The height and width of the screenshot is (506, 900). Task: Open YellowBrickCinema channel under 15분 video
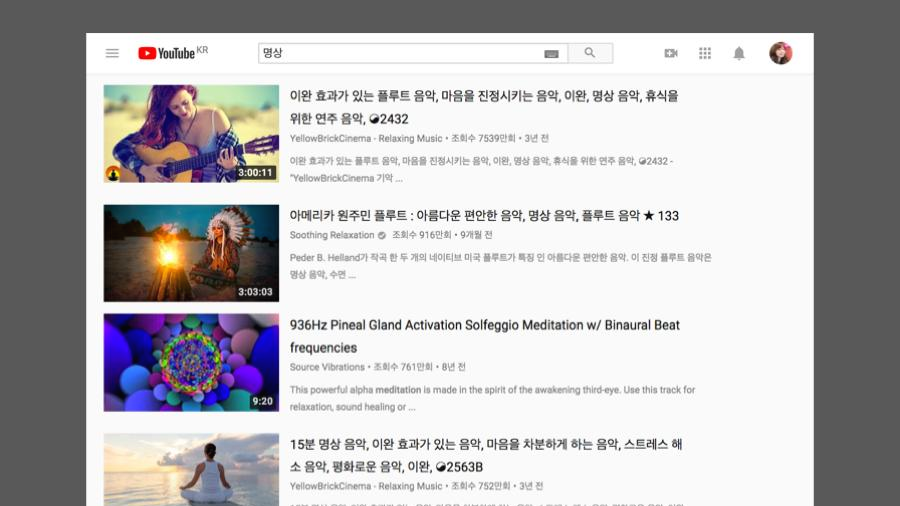pyautogui.click(x=366, y=486)
